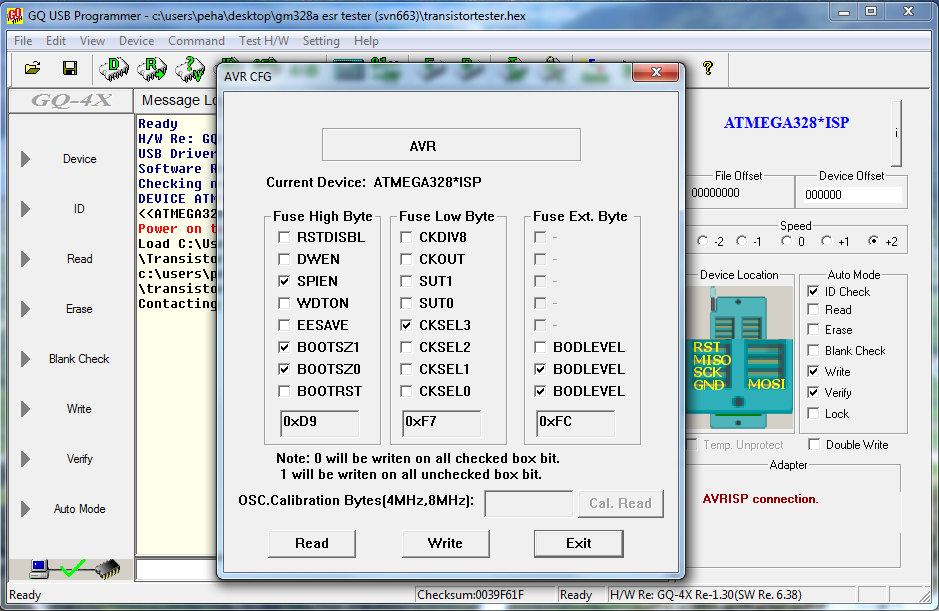Open the Test H/W menu
The height and width of the screenshot is (611, 939).
pyautogui.click(x=264, y=41)
